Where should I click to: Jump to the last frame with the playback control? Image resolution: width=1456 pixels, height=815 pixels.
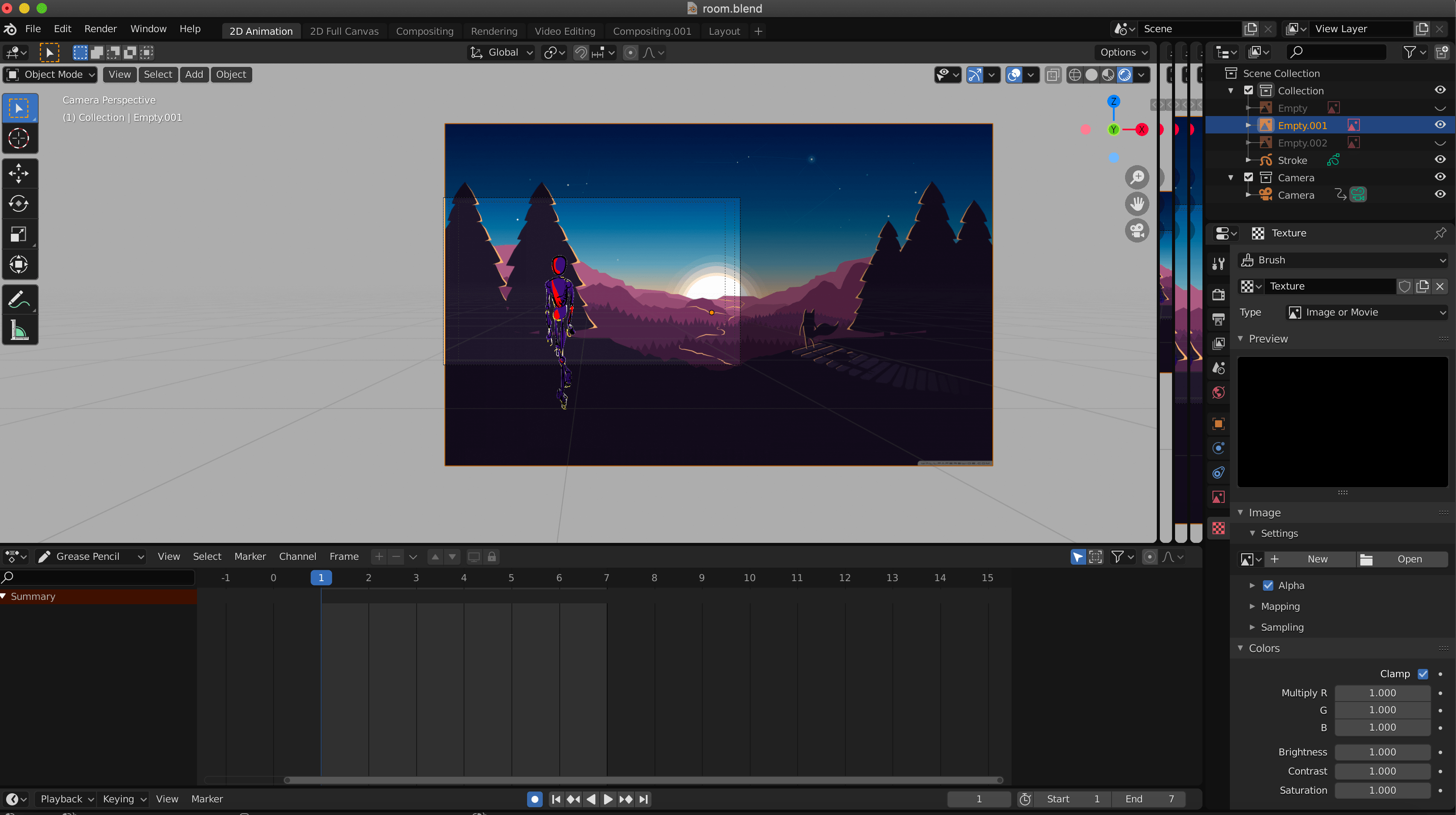coord(644,799)
